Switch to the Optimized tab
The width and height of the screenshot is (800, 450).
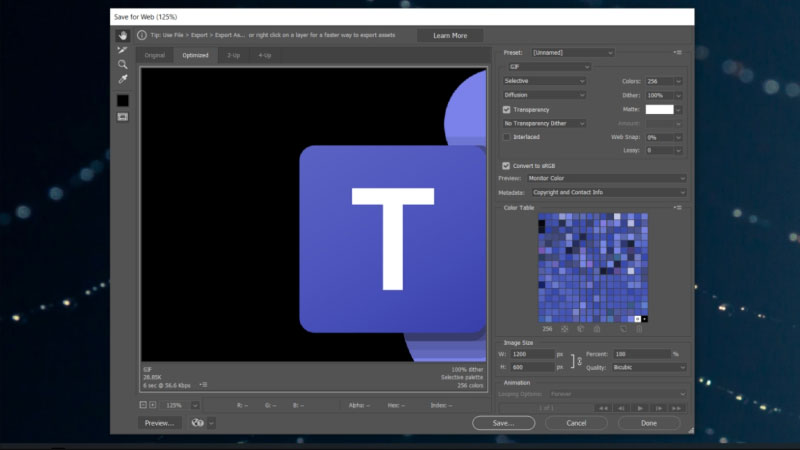[x=195, y=55]
